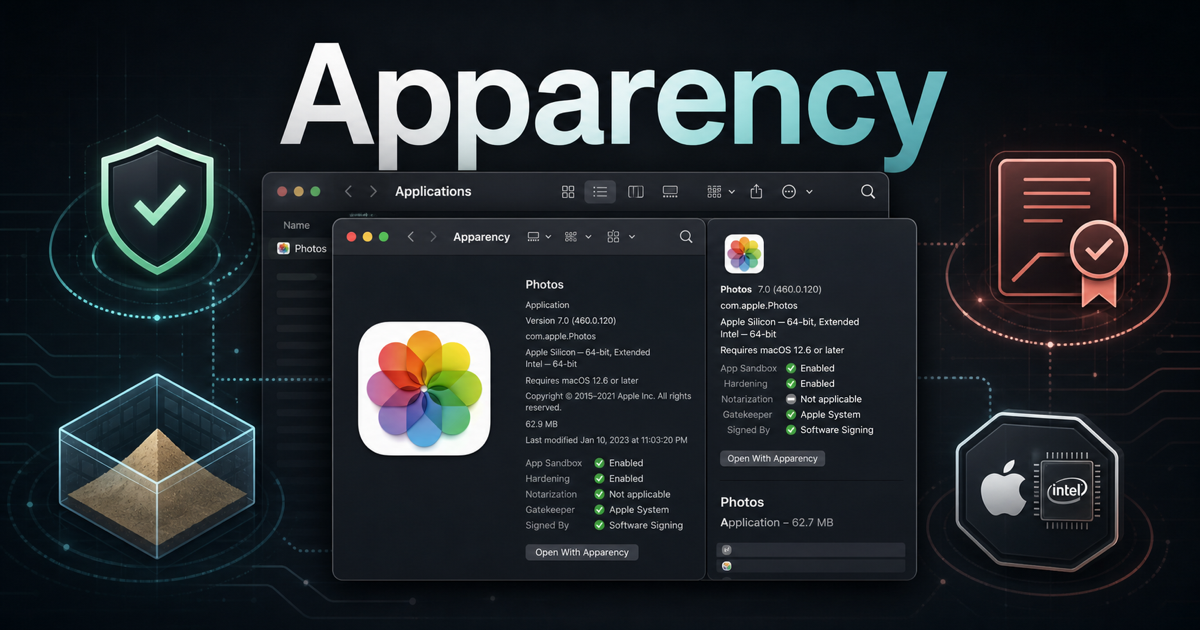Image resolution: width=1200 pixels, height=630 pixels.
Task: Click the small Photos icon in the file list
Action: click(283, 248)
